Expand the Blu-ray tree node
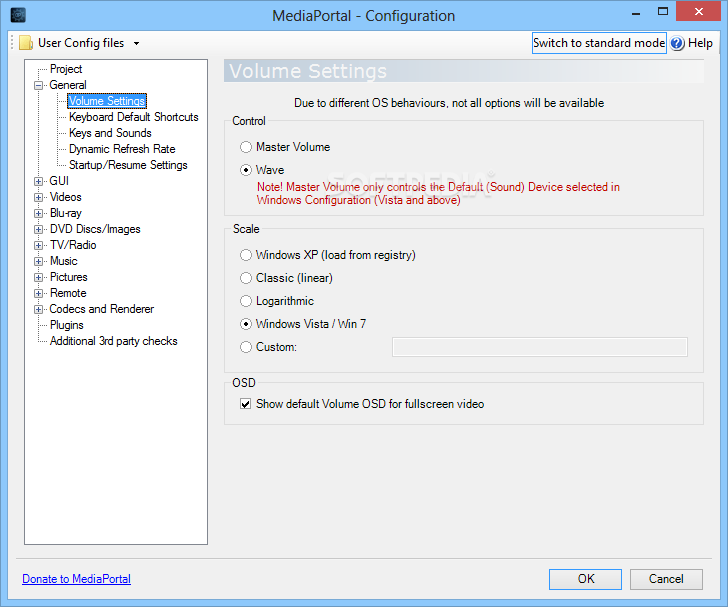Screen dimensions: 728x607 tap(39, 213)
